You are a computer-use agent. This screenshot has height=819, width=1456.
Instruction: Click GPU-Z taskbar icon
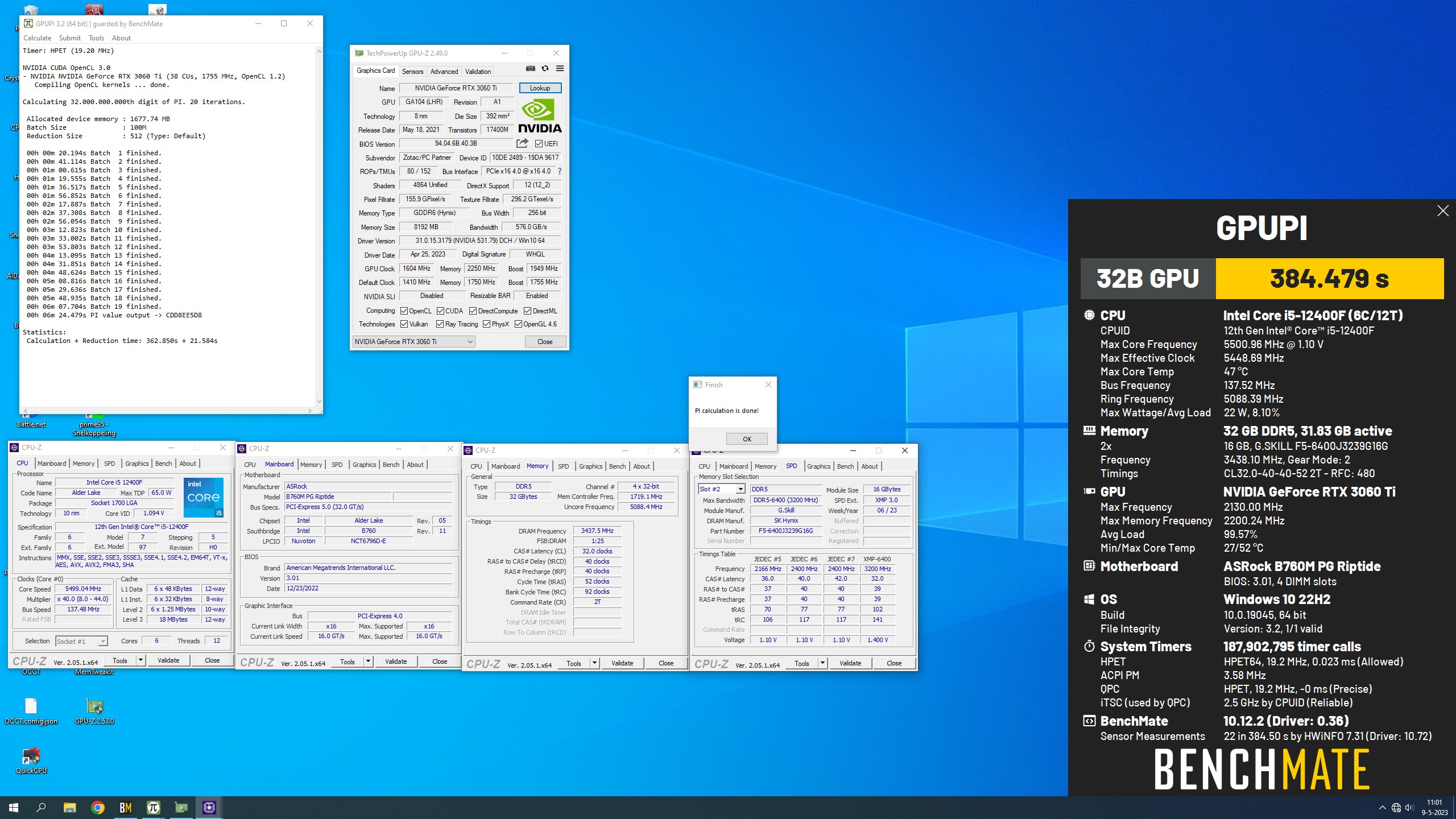coord(181,808)
